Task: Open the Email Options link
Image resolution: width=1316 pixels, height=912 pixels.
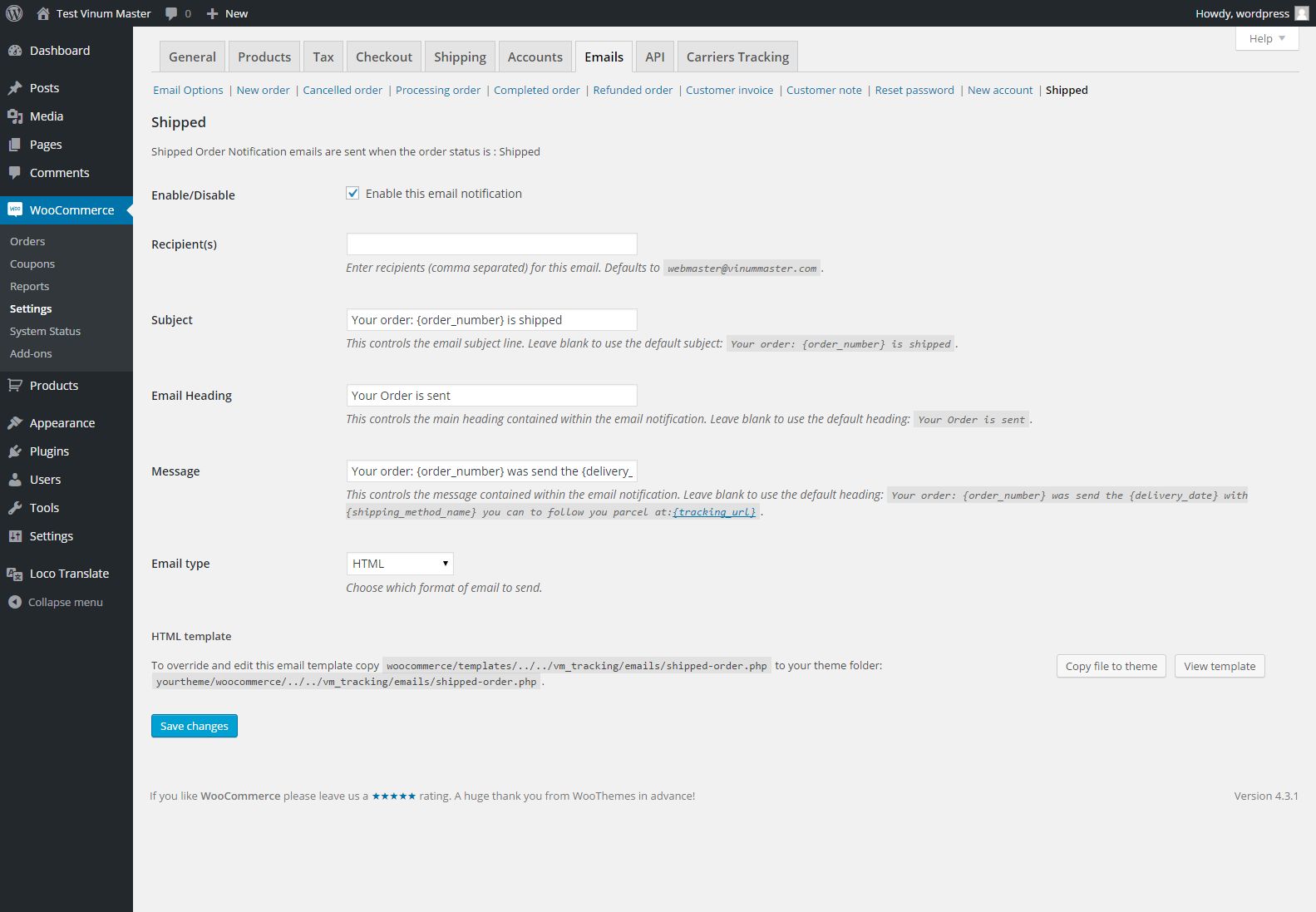Action: (x=188, y=90)
